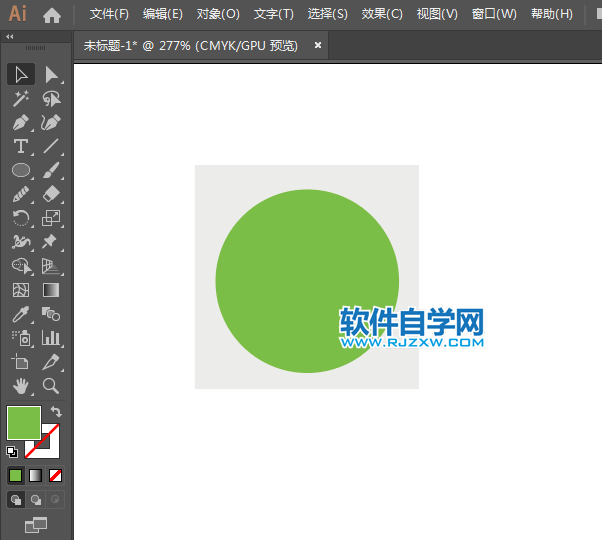602x540 pixels.
Task: Select the Gradient tool
Action: click(x=51, y=290)
